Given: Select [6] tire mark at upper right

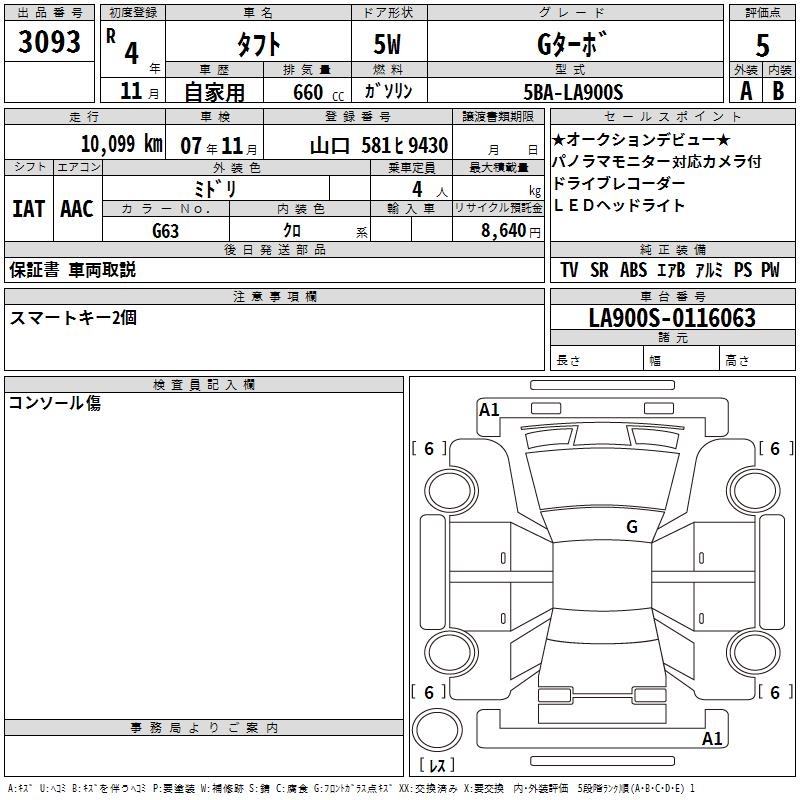Looking at the screenshot, I should coord(776,448).
